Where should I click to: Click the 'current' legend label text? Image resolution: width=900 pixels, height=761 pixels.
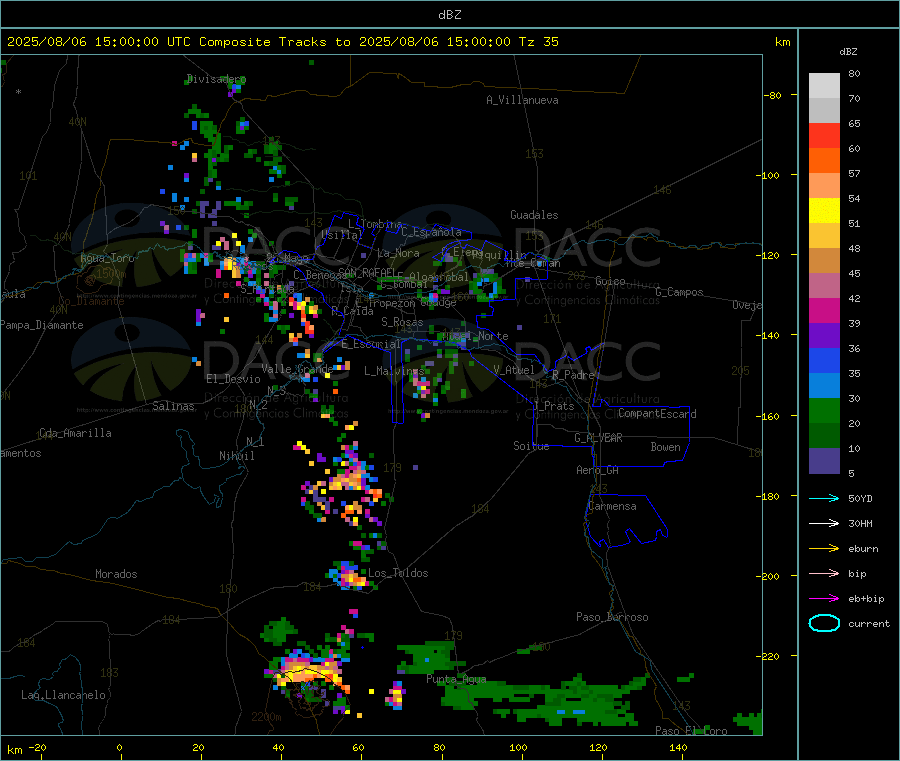(x=869, y=624)
